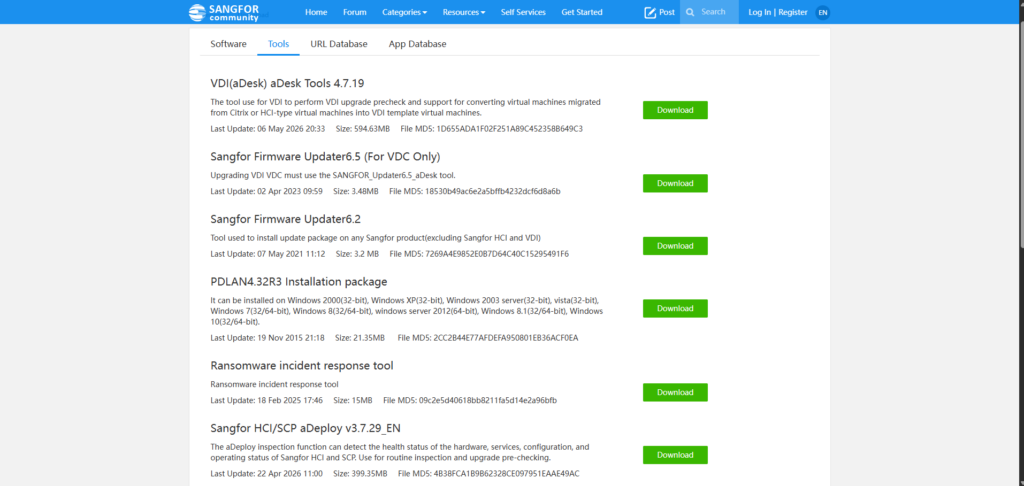Open the Home page
This screenshot has width=1024, height=486.
coord(316,12)
